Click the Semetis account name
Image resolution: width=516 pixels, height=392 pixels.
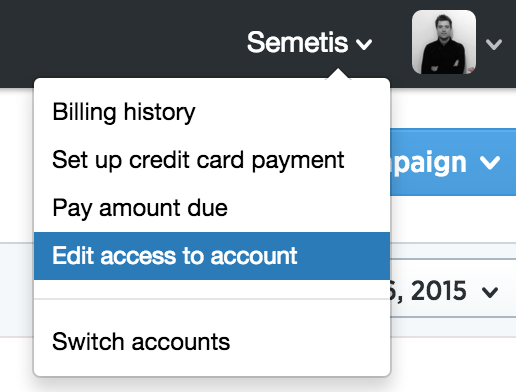click(297, 42)
